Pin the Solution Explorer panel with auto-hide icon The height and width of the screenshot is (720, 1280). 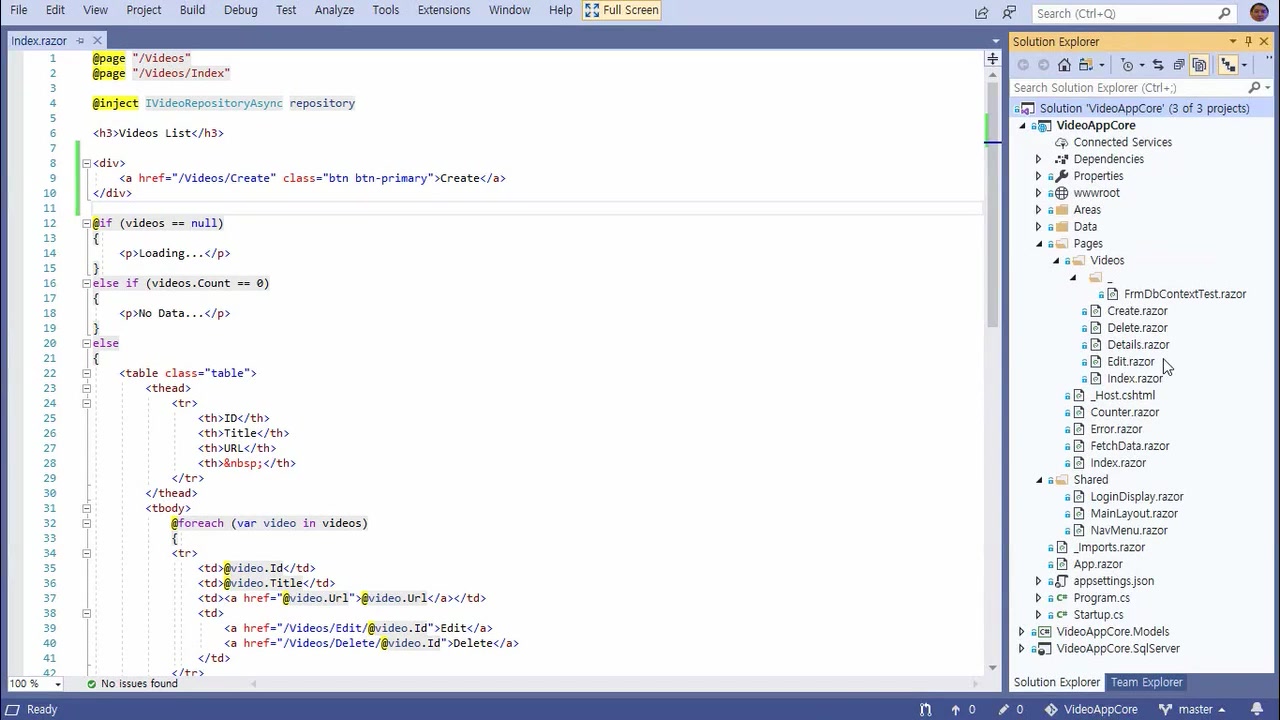(x=1248, y=41)
